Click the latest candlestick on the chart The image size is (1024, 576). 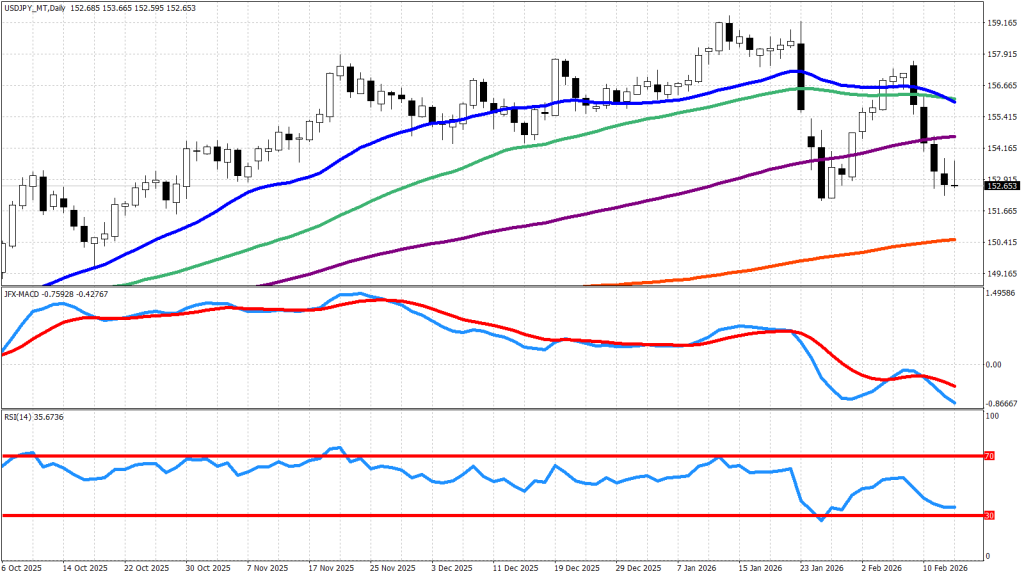pyautogui.click(x=955, y=184)
